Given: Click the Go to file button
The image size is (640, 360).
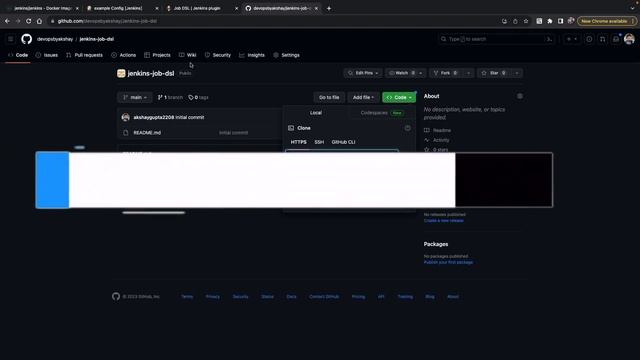Looking at the screenshot, I should tap(329, 98).
